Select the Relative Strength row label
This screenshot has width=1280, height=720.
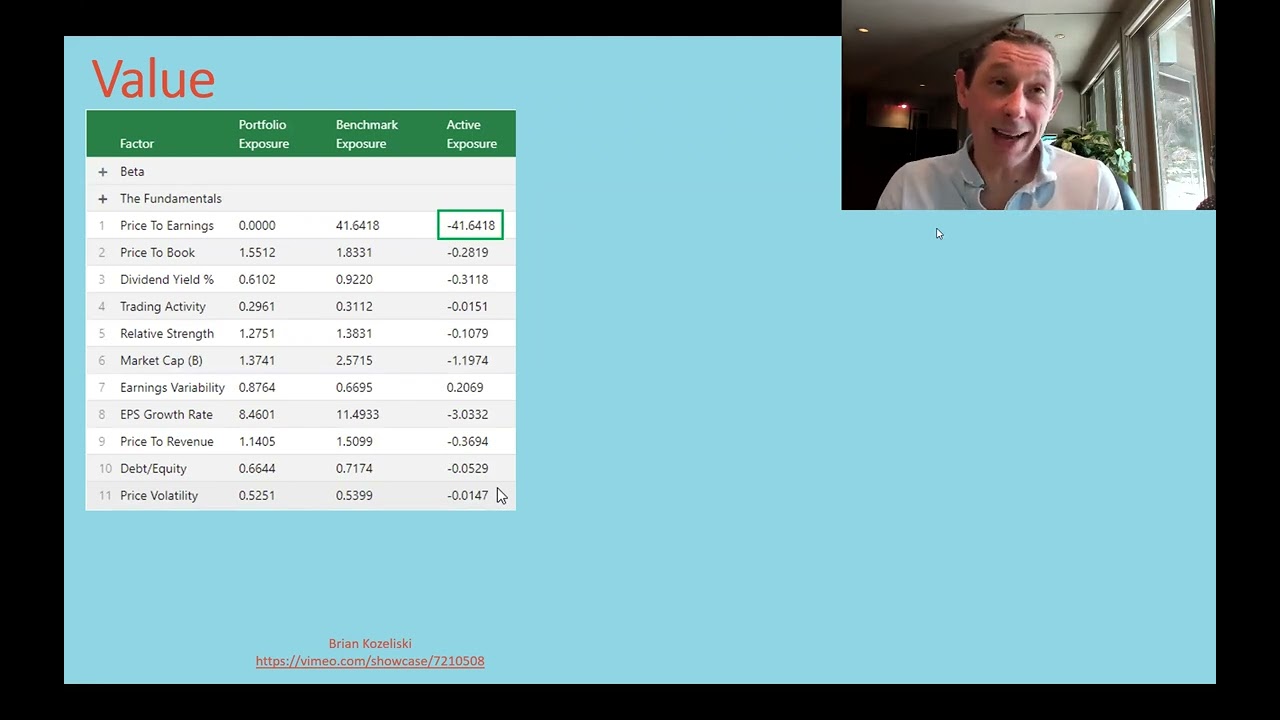167,334
